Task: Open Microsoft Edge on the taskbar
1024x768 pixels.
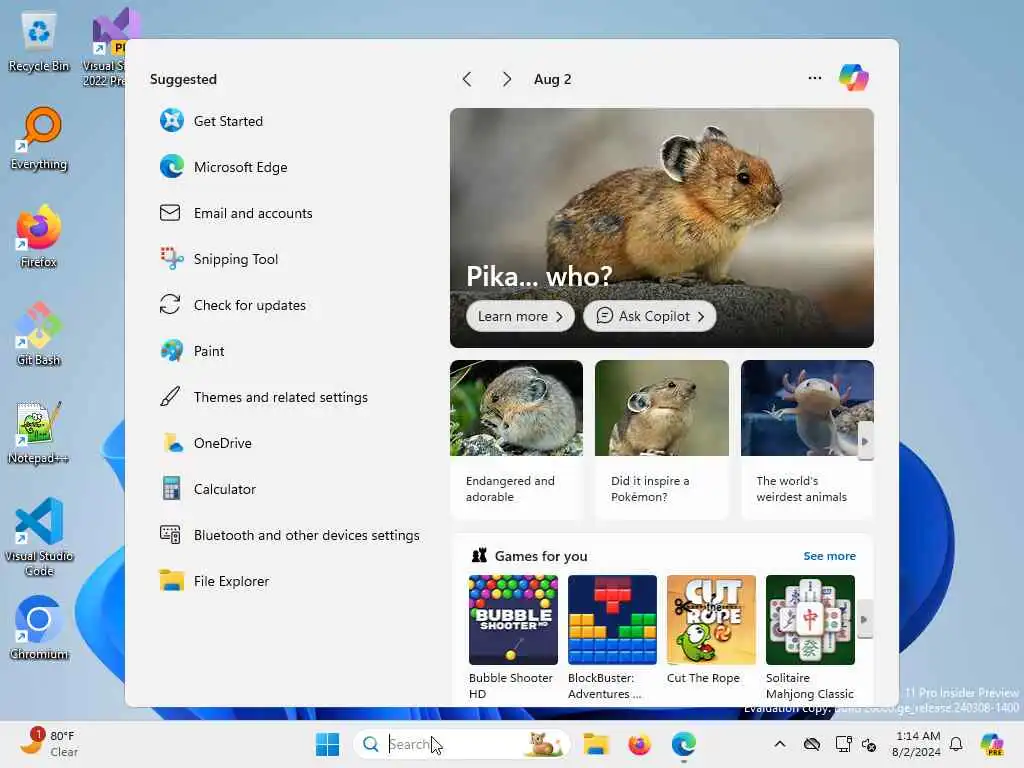Action: point(683,744)
